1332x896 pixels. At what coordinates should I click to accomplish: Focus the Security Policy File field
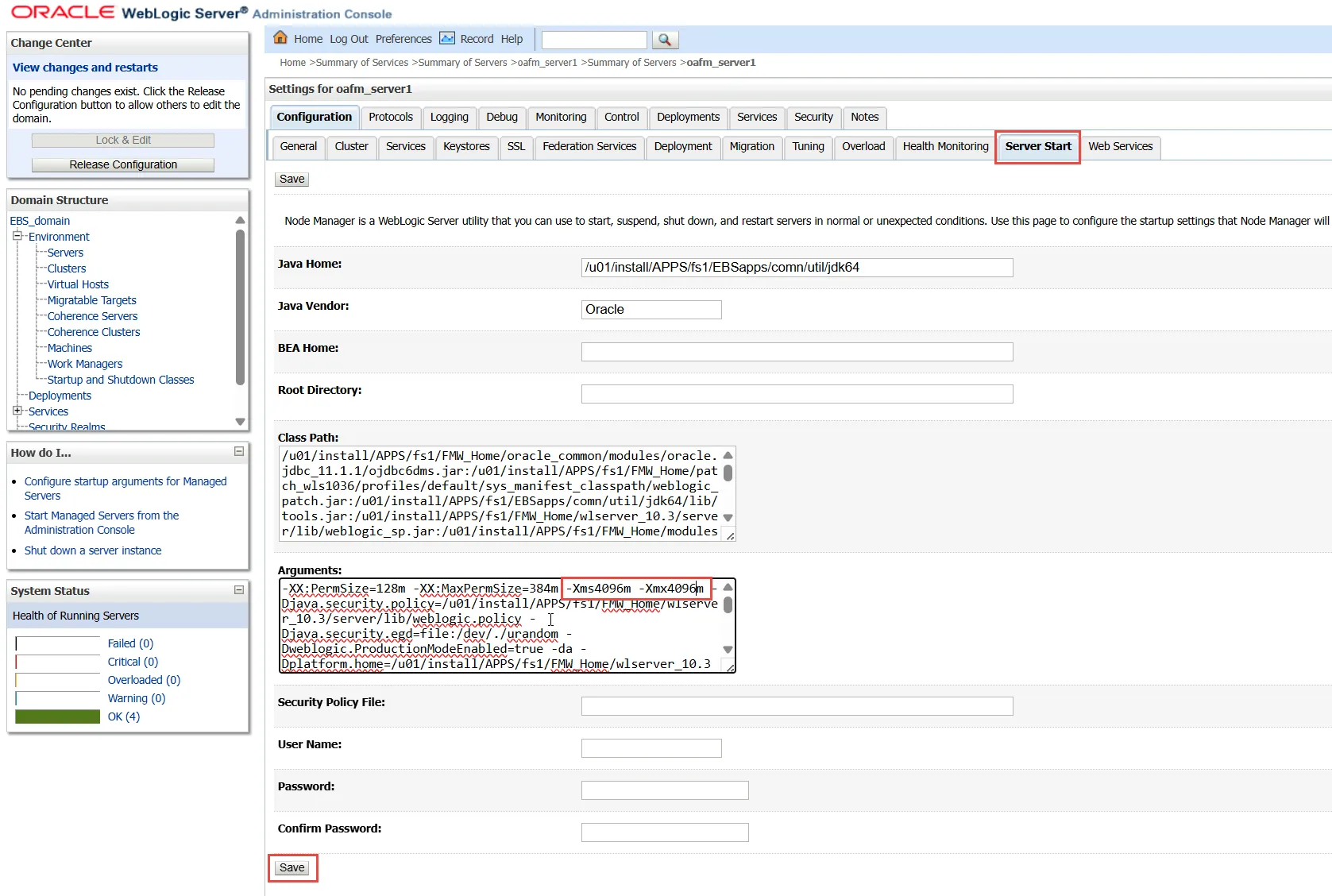click(796, 706)
